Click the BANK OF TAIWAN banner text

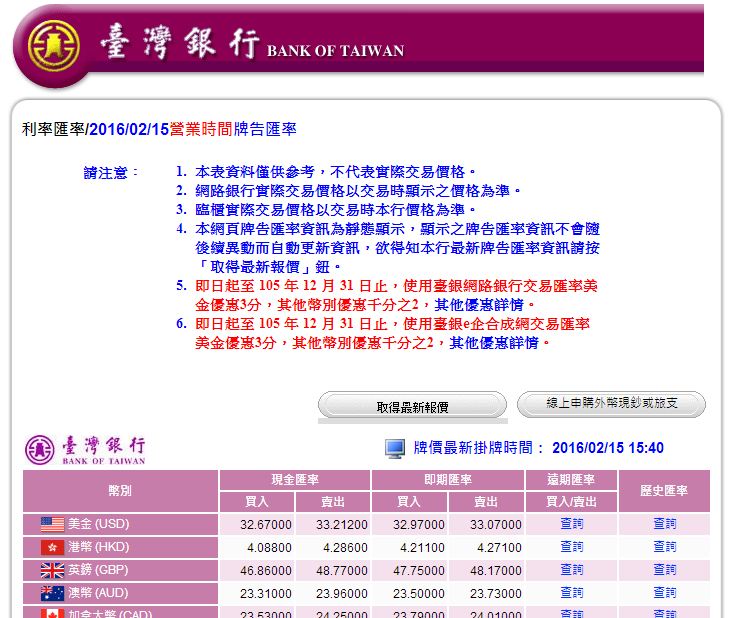coord(335,51)
